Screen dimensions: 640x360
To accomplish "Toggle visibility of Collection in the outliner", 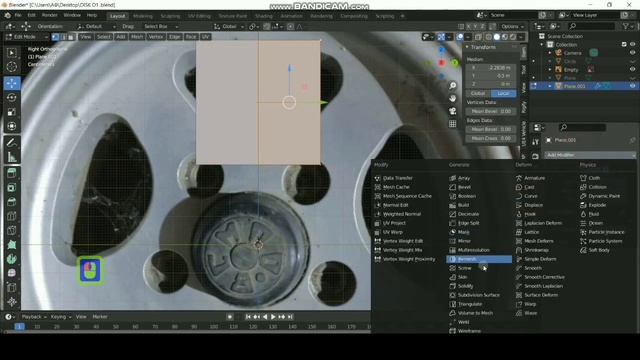I will 633,44.
